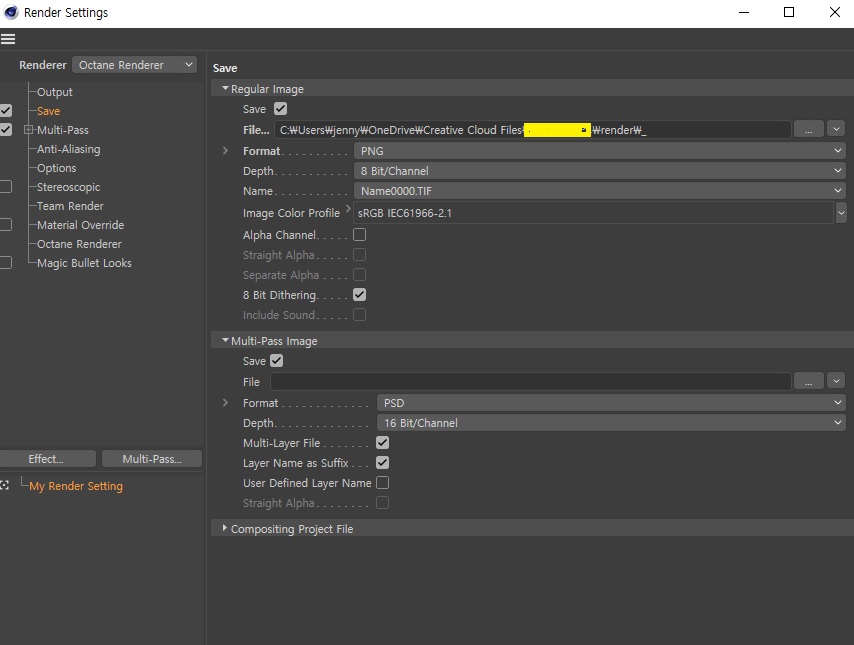Enable the Alpha Channel checkbox
Image resolution: width=854 pixels, height=645 pixels.
(x=359, y=235)
